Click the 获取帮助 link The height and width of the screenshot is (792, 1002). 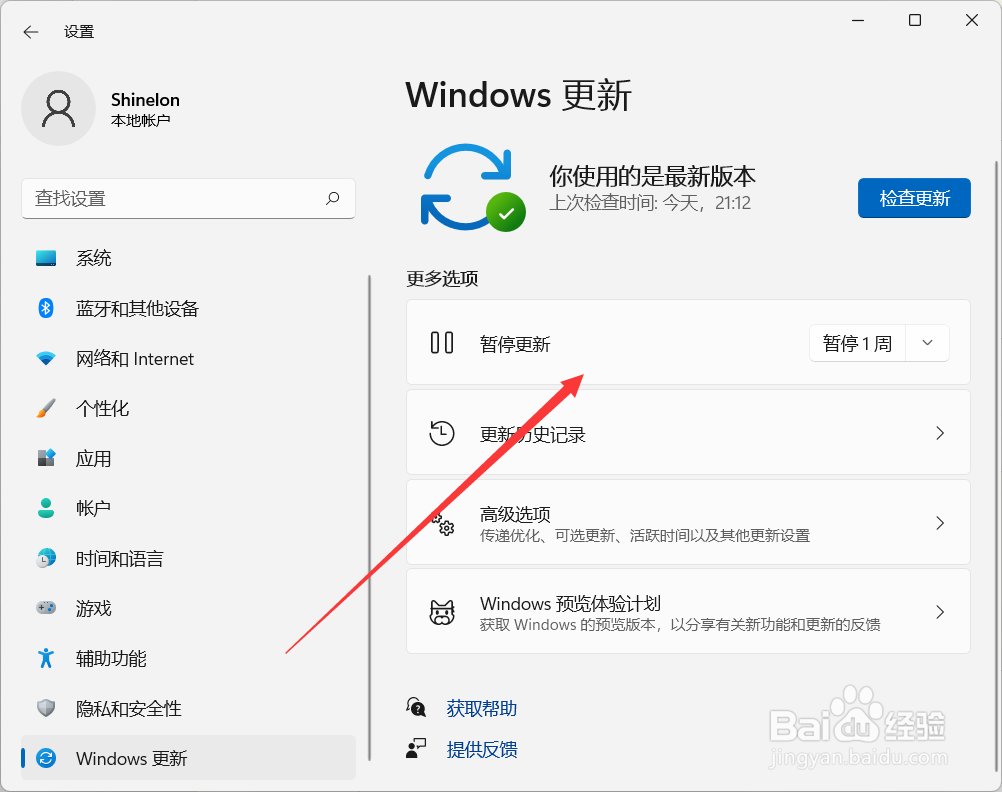point(482,708)
